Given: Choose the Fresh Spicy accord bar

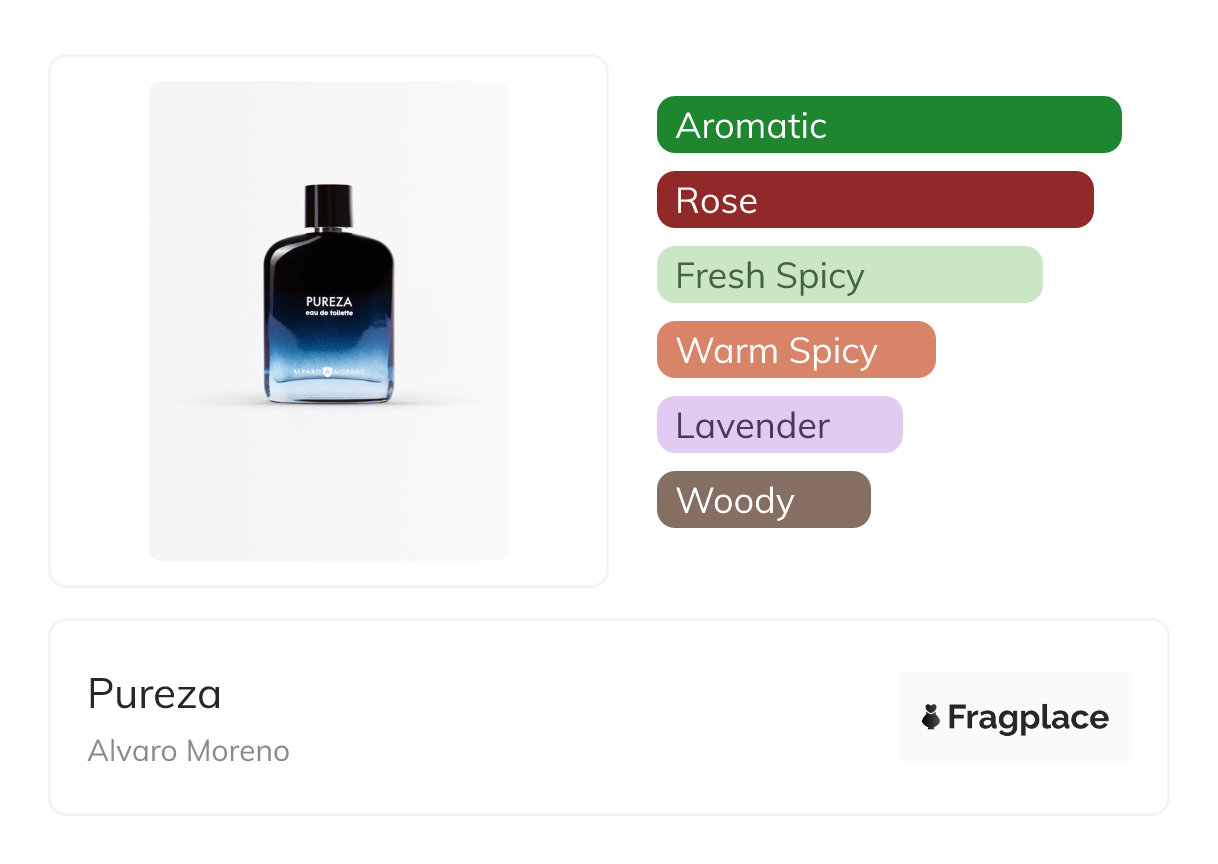Looking at the screenshot, I should (x=849, y=275).
